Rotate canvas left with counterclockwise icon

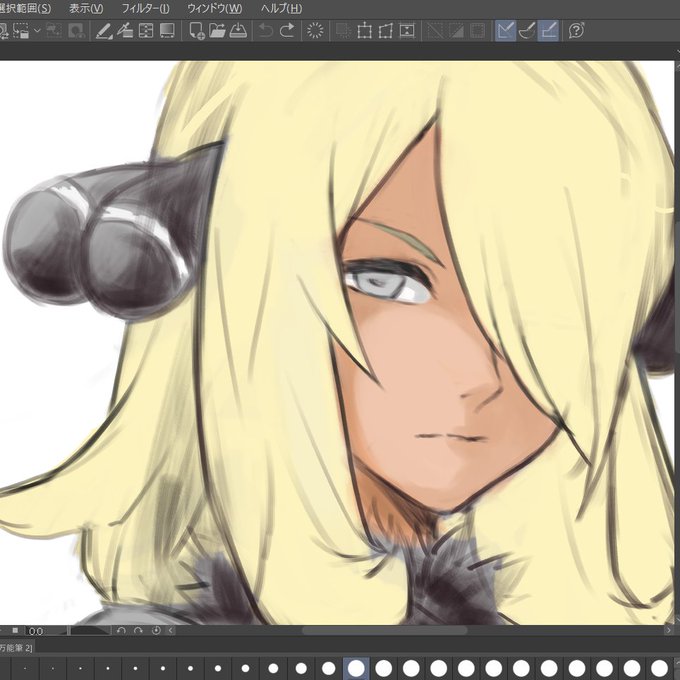tap(121, 631)
